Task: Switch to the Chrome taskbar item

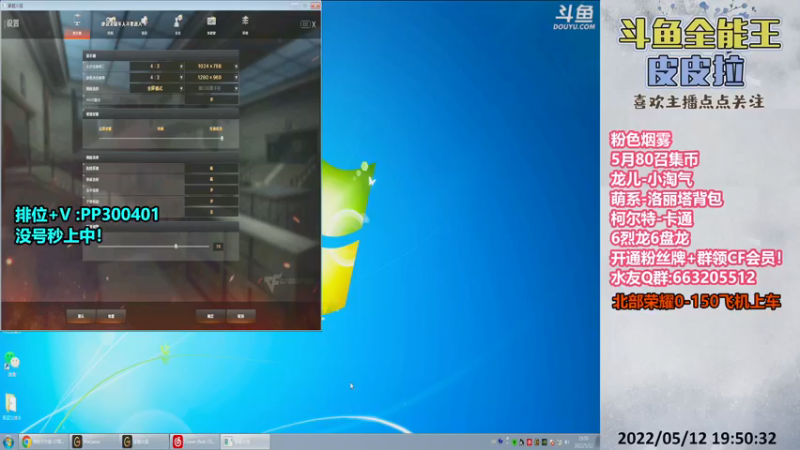Action: tap(43, 442)
